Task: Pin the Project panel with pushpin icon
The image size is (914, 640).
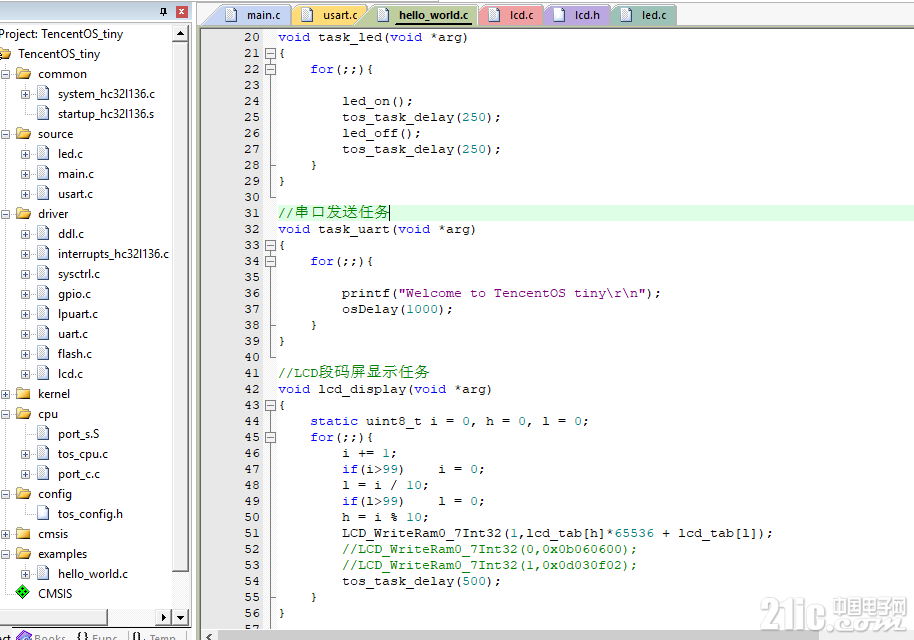Action: point(163,12)
